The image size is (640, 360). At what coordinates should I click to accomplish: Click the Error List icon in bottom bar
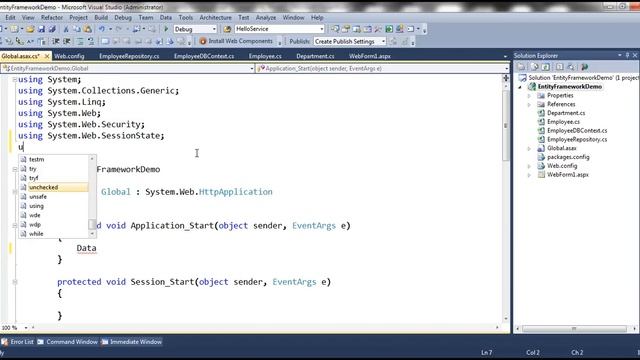[x=4, y=342]
